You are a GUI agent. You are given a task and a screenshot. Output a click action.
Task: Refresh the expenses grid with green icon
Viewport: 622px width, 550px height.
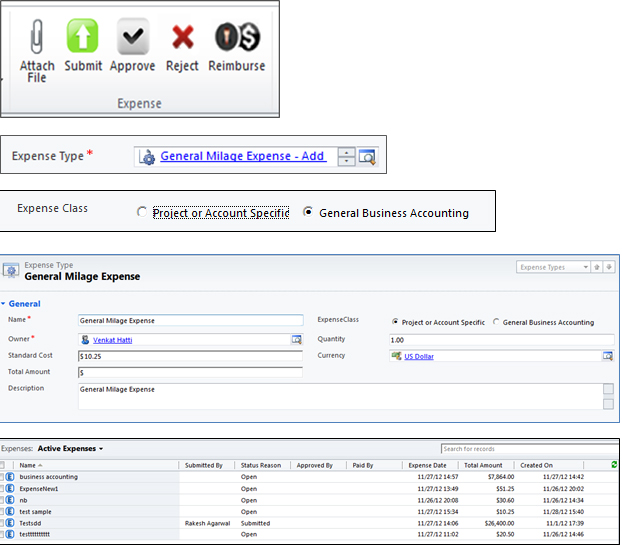[613, 465]
